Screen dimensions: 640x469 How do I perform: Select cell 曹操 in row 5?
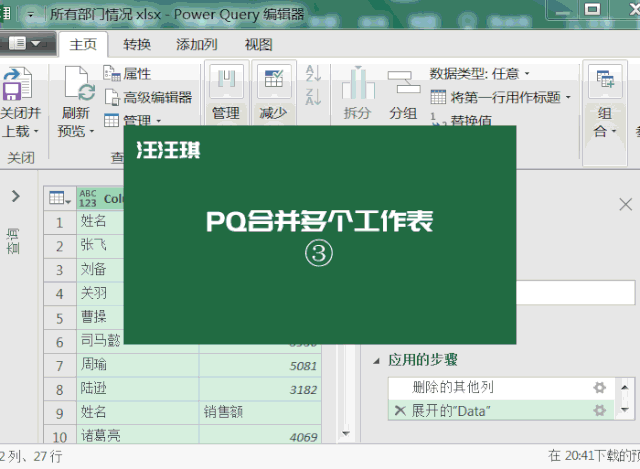point(100,317)
